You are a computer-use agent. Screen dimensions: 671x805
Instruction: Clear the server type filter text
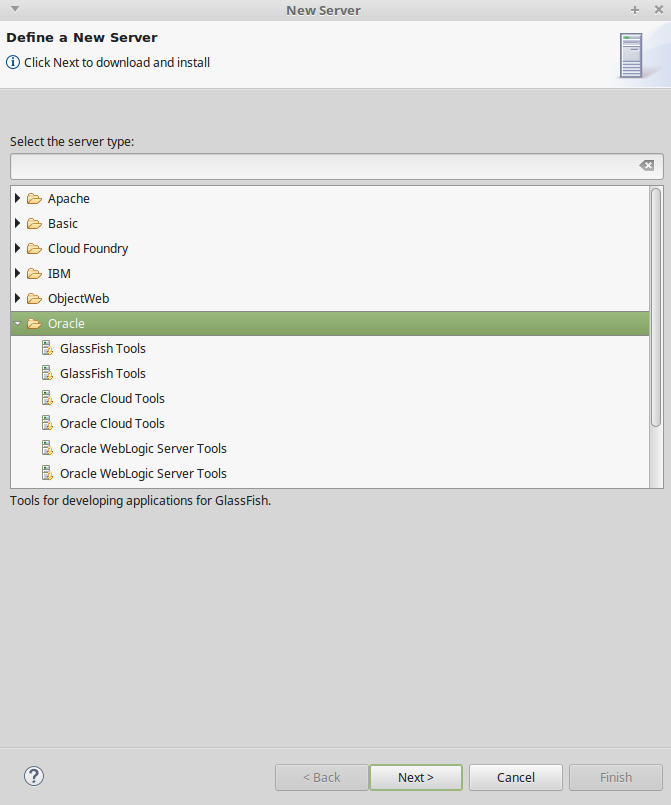(x=646, y=165)
